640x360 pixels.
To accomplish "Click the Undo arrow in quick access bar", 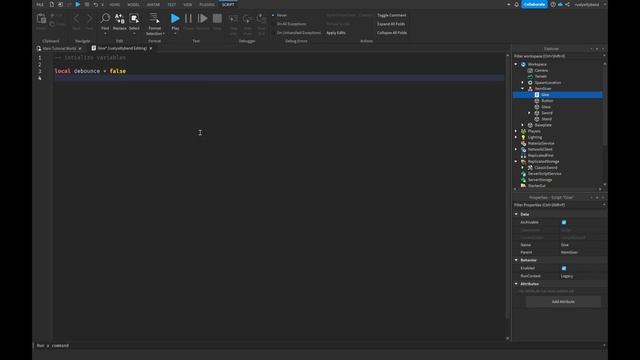I will (95, 4).
